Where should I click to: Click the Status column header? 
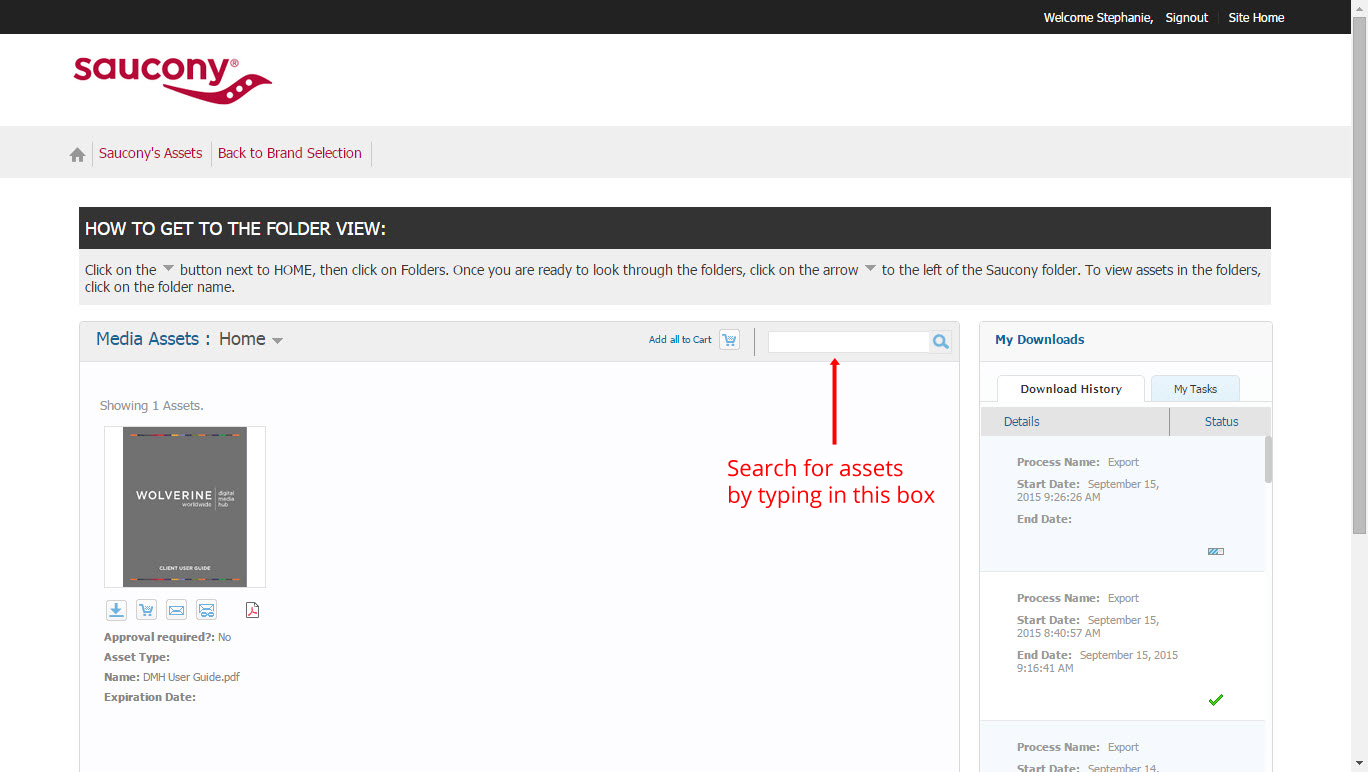click(1221, 422)
